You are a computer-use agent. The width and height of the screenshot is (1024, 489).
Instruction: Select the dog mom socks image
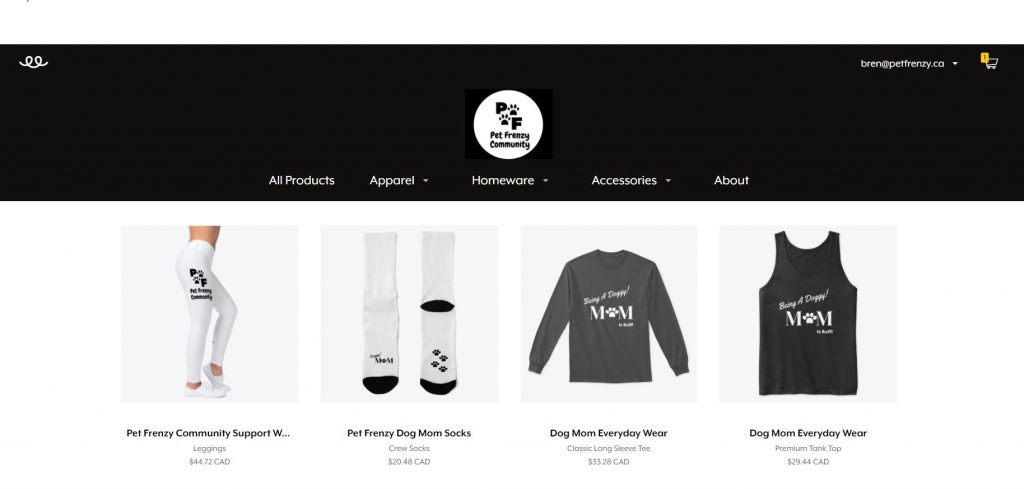pyautogui.click(x=409, y=314)
